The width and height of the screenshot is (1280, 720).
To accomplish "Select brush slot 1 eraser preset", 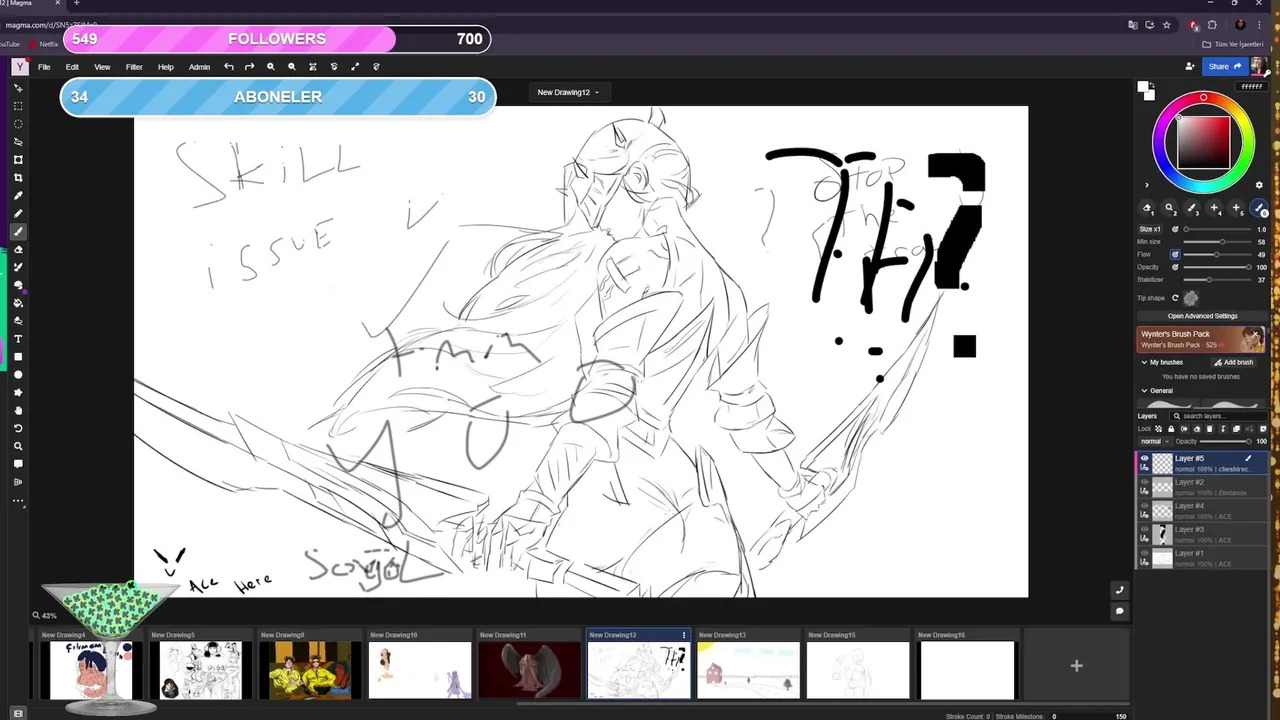I will click(1147, 208).
